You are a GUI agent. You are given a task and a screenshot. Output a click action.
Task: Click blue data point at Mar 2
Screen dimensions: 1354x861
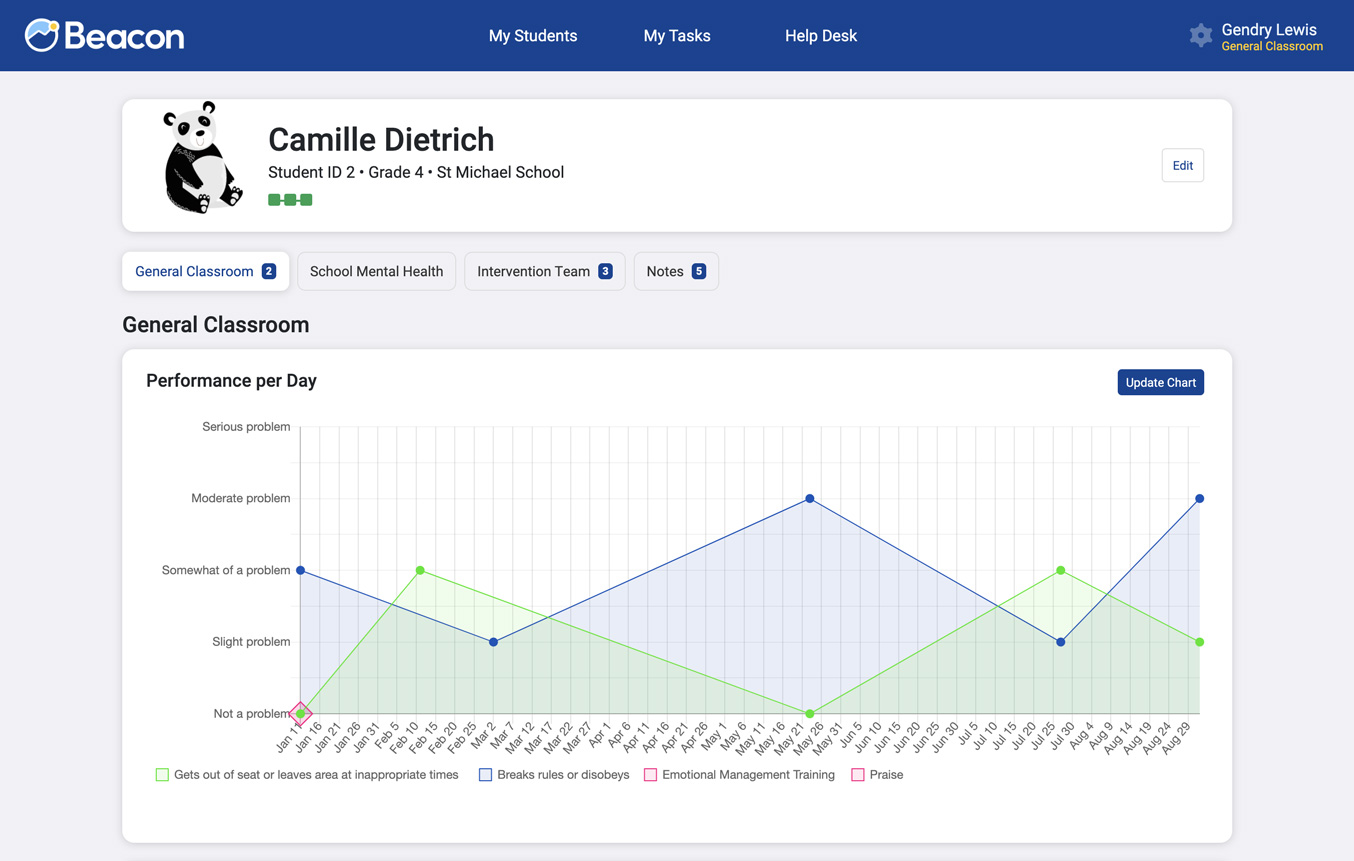(494, 642)
